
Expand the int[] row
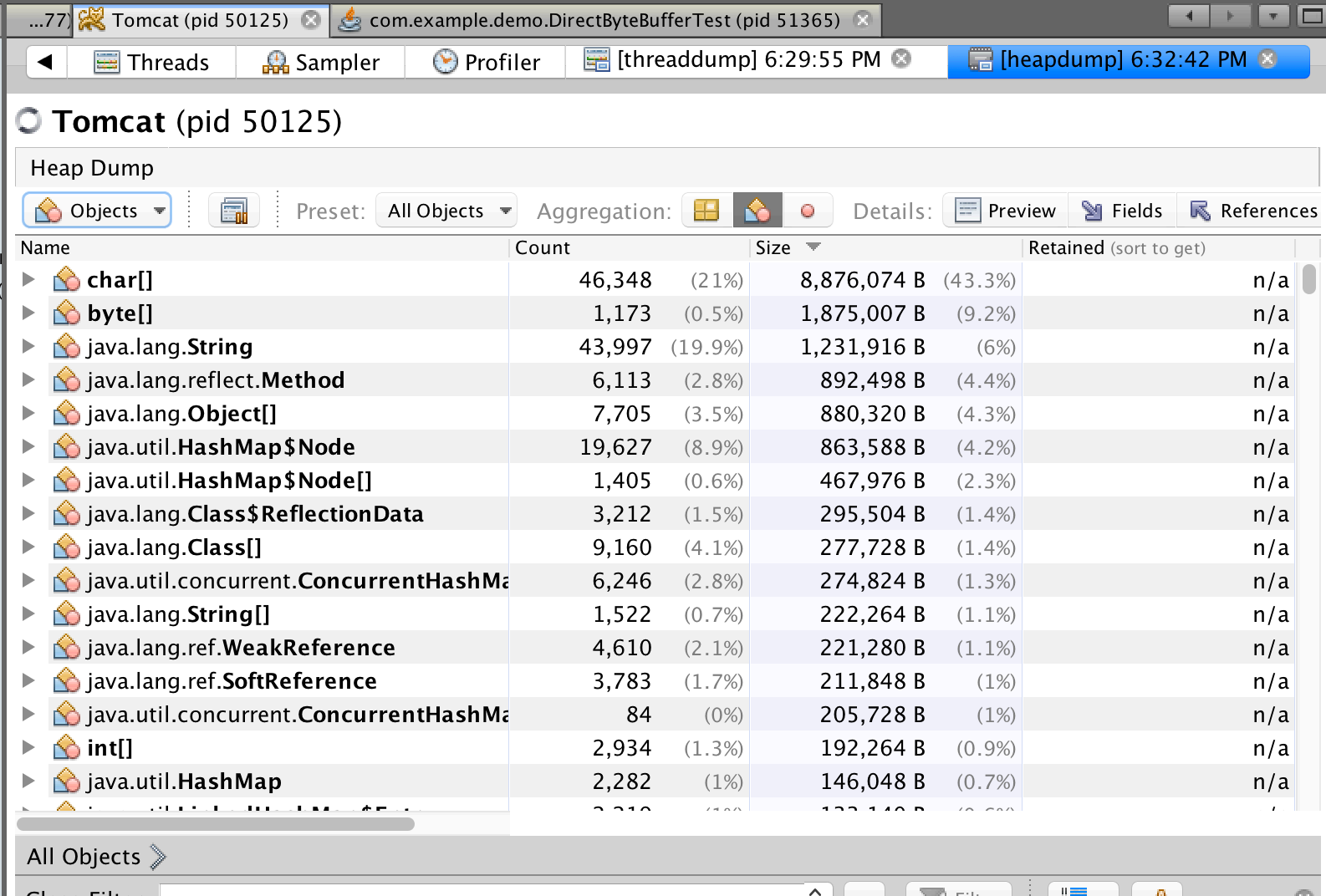point(28,748)
